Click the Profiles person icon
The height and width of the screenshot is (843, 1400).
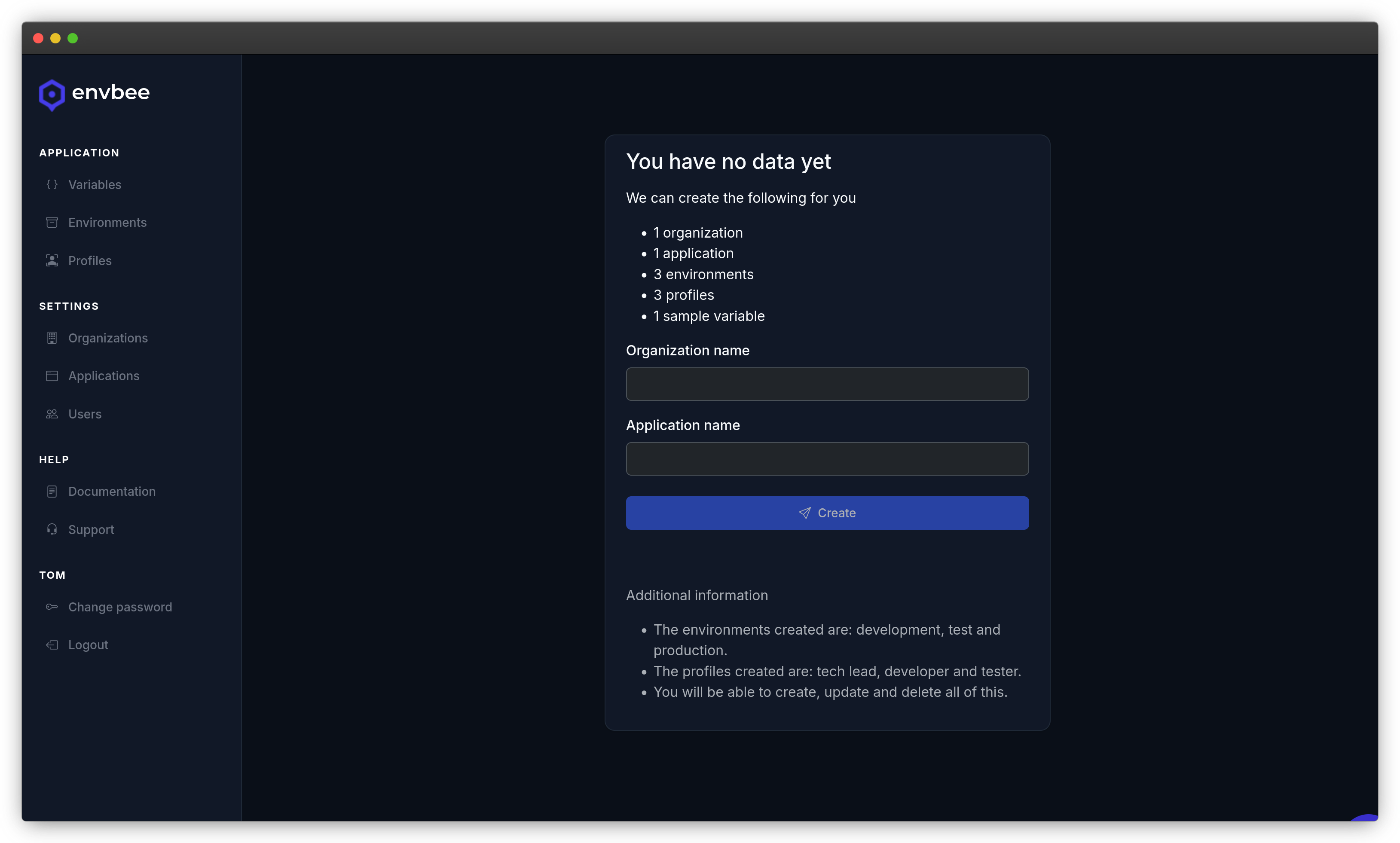[52, 261]
